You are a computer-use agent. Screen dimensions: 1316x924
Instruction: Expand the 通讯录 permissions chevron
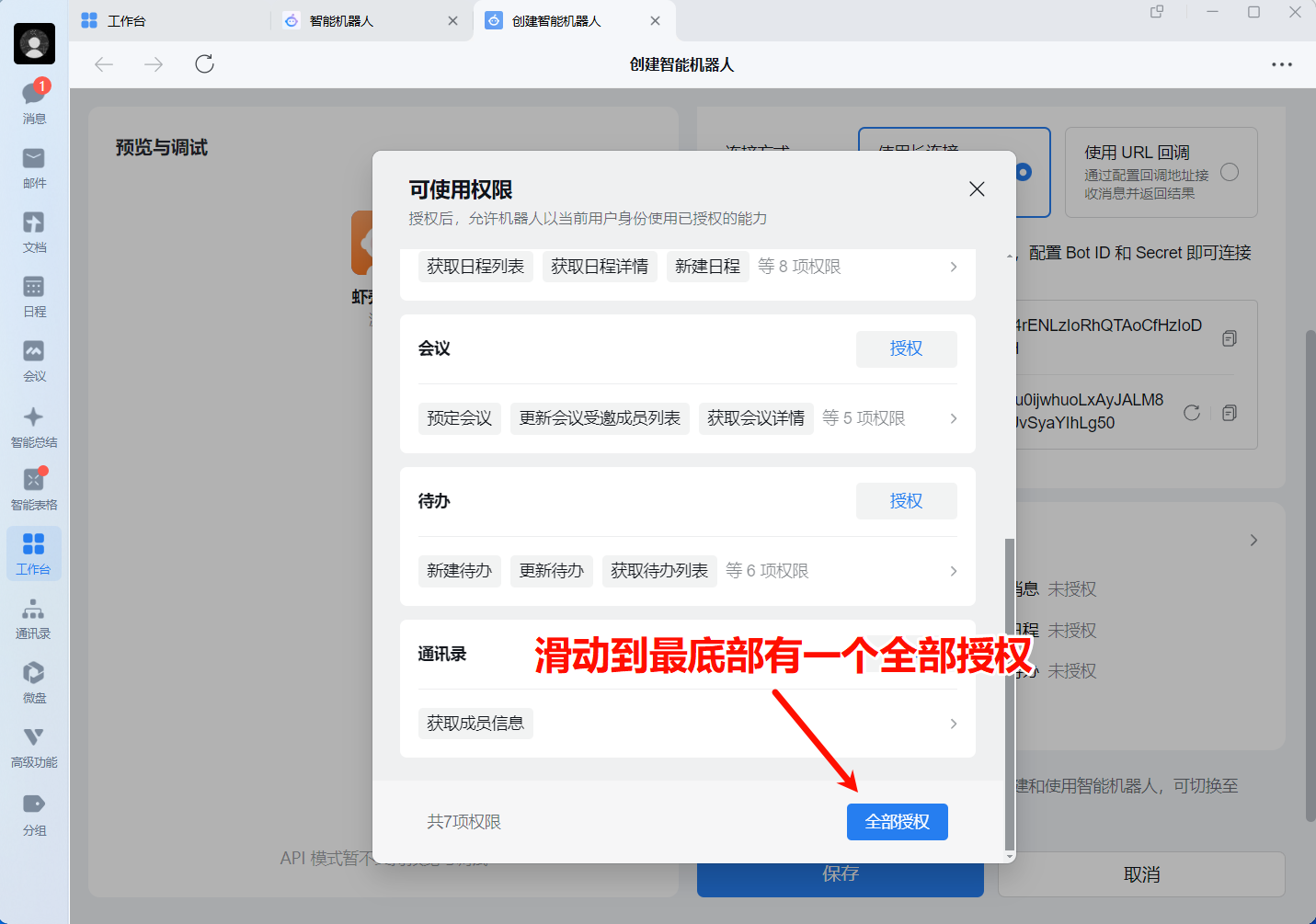(954, 724)
